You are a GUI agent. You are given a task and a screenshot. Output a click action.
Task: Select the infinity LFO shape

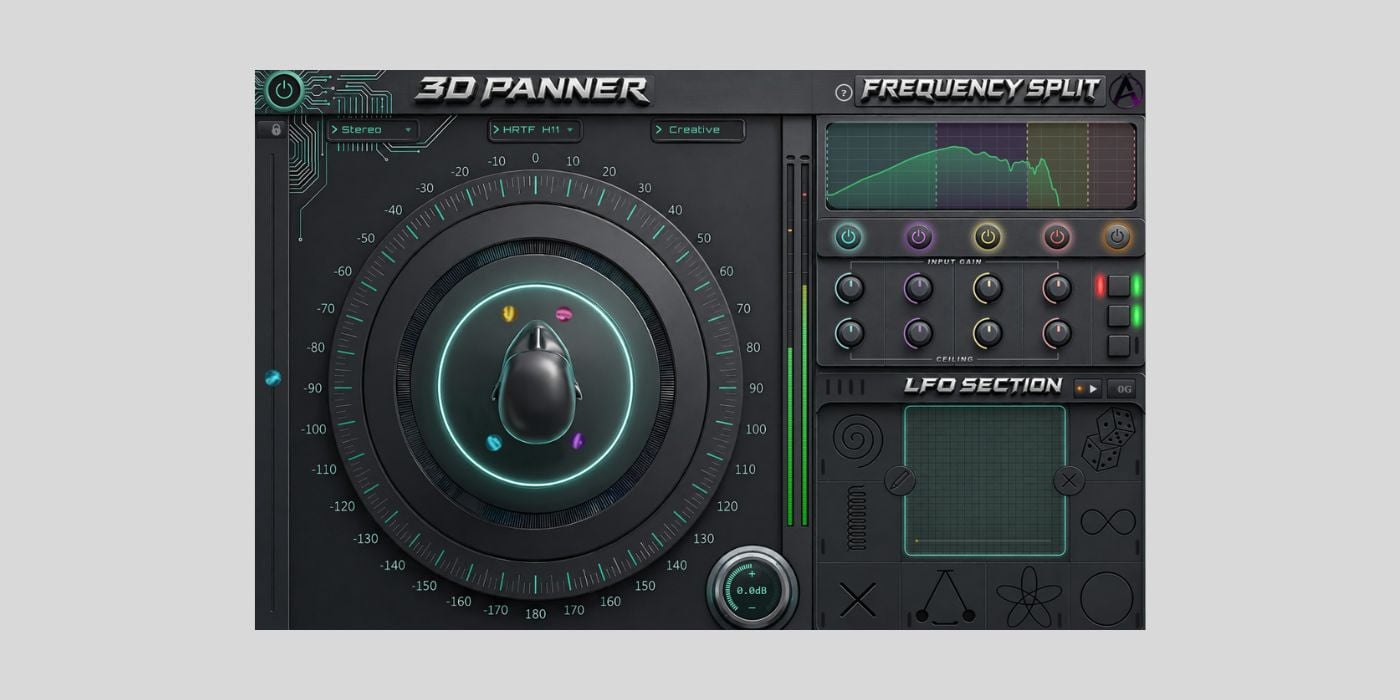tap(1108, 521)
